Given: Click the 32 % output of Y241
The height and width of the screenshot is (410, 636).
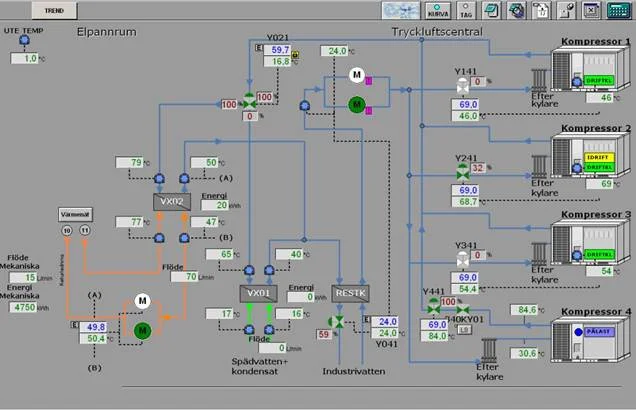Looking at the screenshot, I should tap(478, 167).
